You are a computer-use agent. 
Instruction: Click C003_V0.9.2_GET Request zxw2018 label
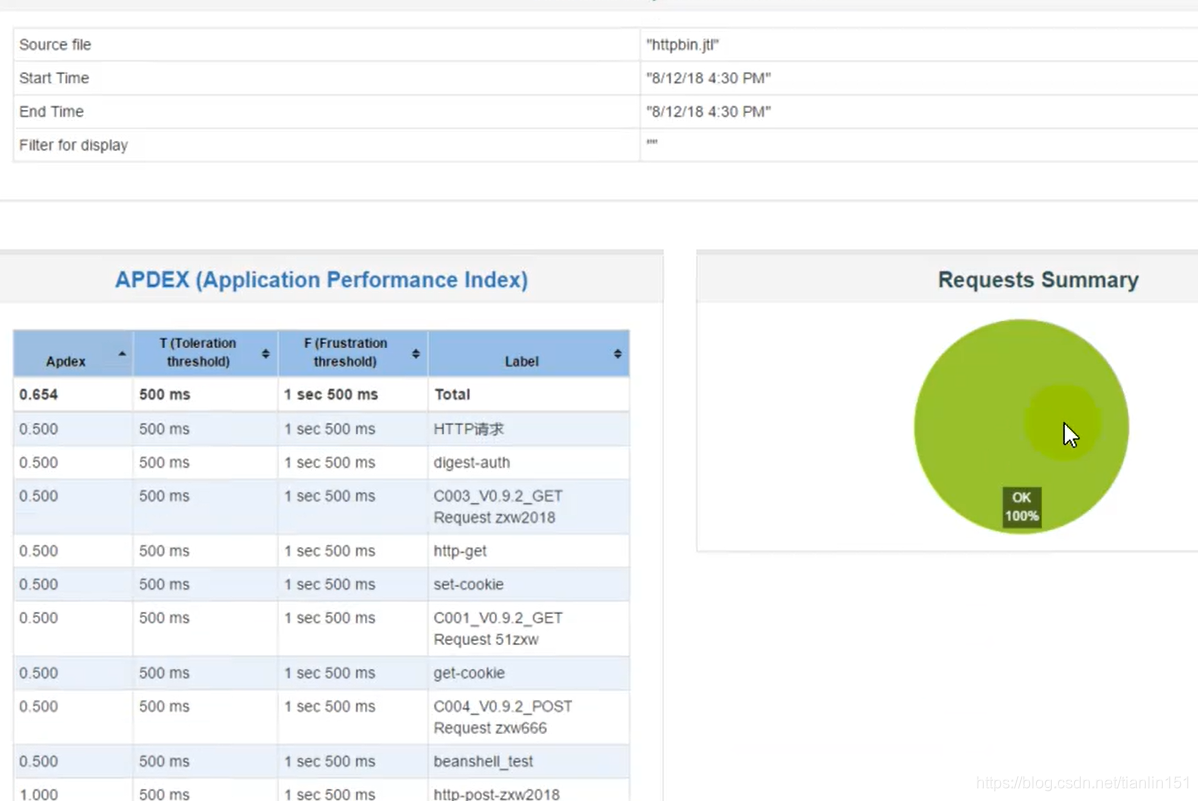click(x=497, y=507)
